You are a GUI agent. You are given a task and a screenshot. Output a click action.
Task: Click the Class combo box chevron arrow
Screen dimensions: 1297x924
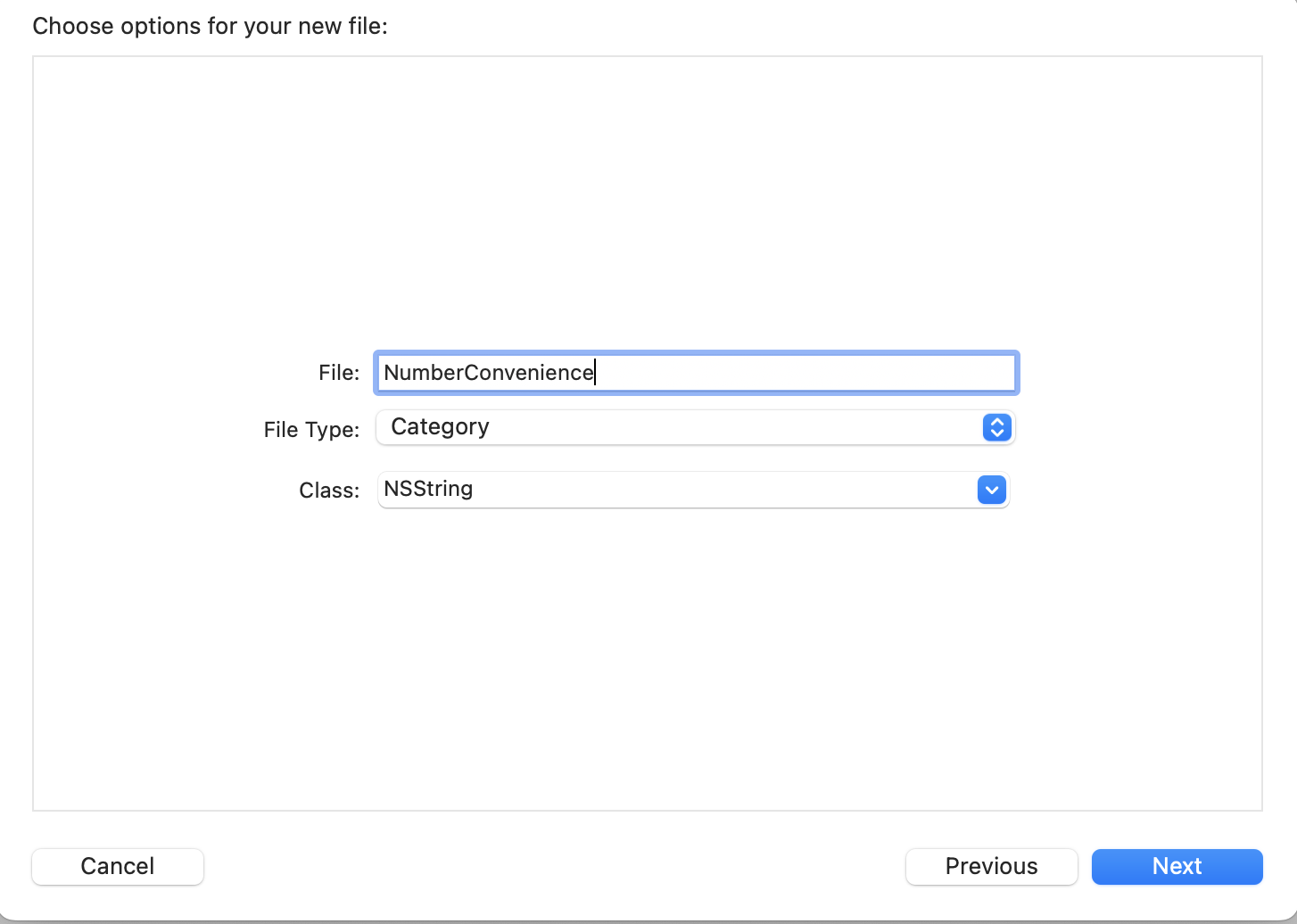pyautogui.click(x=991, y=490)
